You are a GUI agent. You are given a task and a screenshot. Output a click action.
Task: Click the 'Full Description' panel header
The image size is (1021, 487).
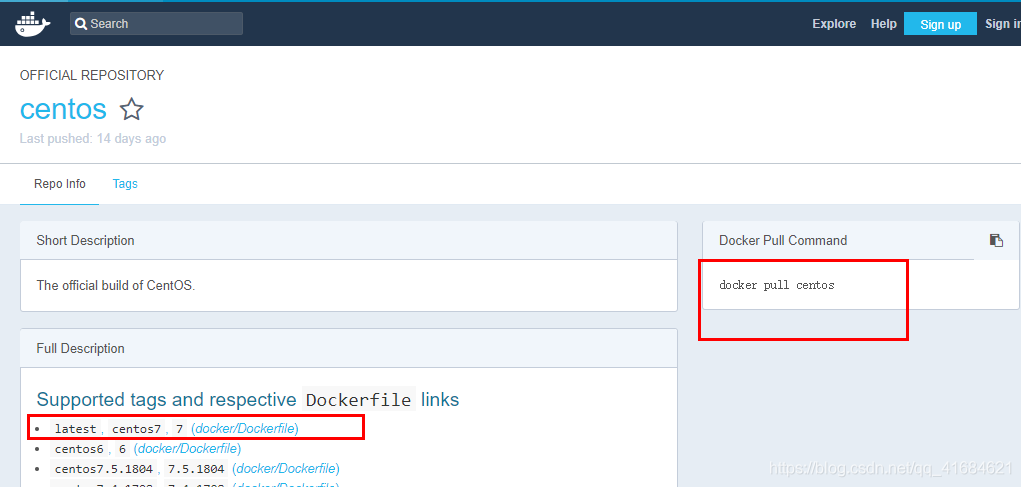click(349, 348)
